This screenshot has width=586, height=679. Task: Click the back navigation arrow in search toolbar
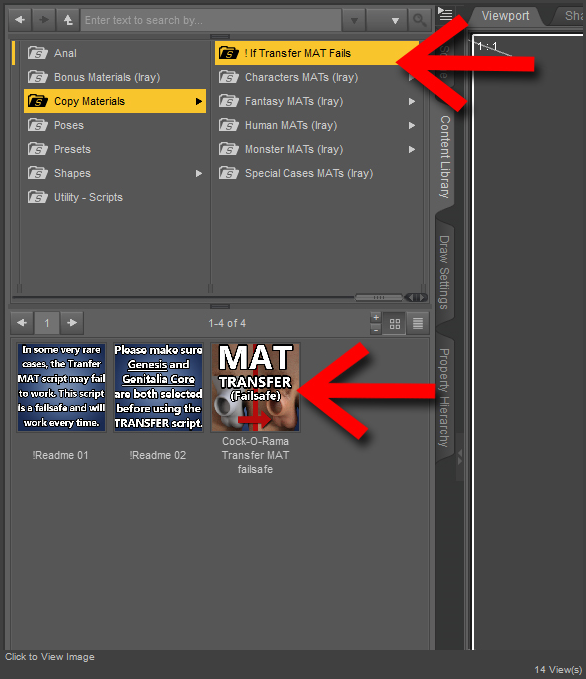20,20
